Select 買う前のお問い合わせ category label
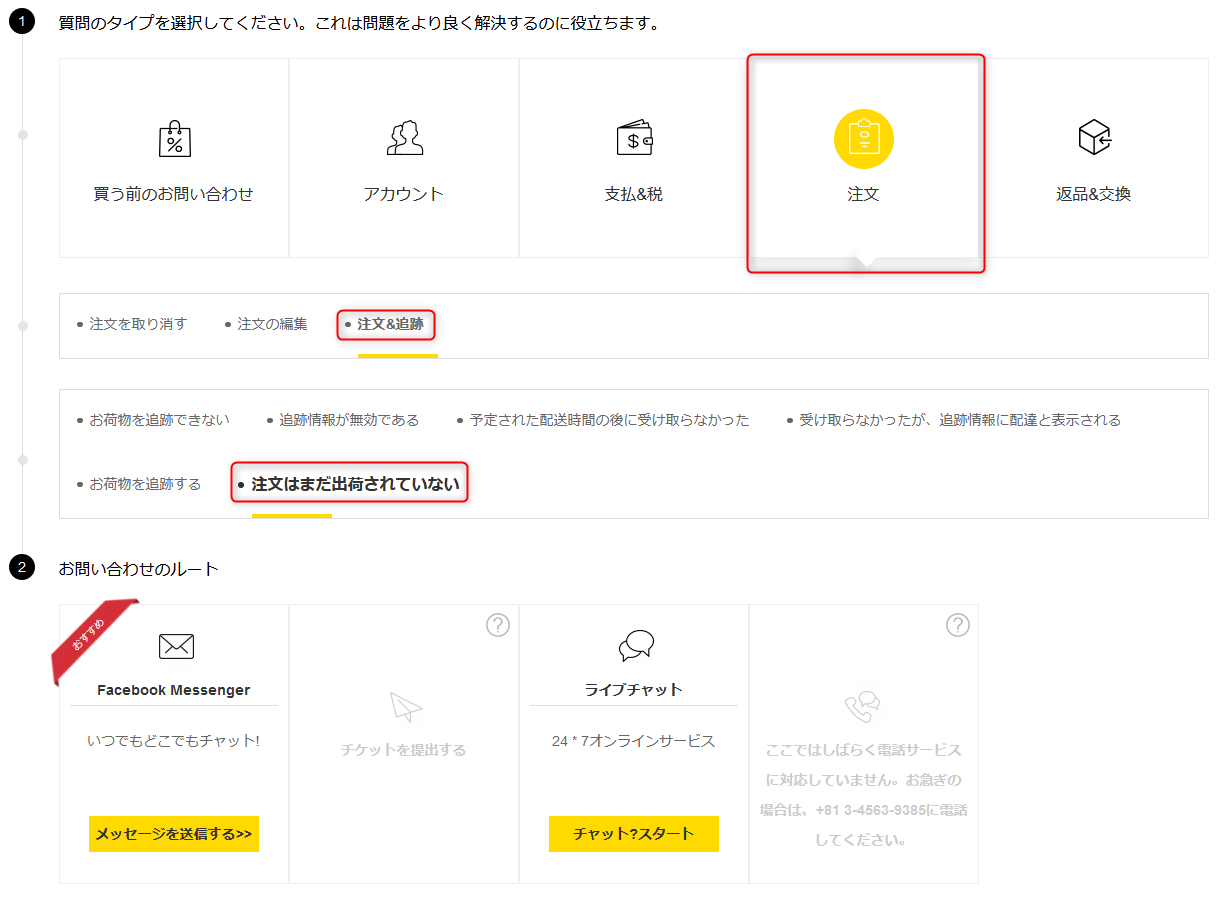 pyautogui.click(x=174, y=194)
